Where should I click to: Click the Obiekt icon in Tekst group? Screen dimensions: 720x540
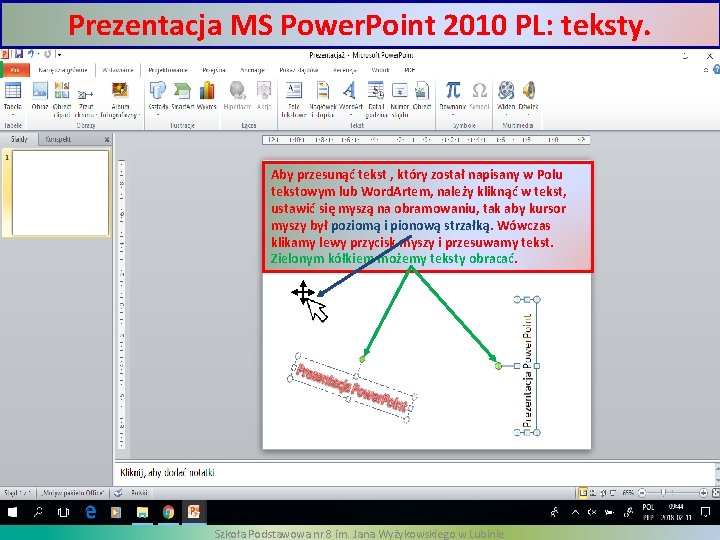[x=422, y=95]
